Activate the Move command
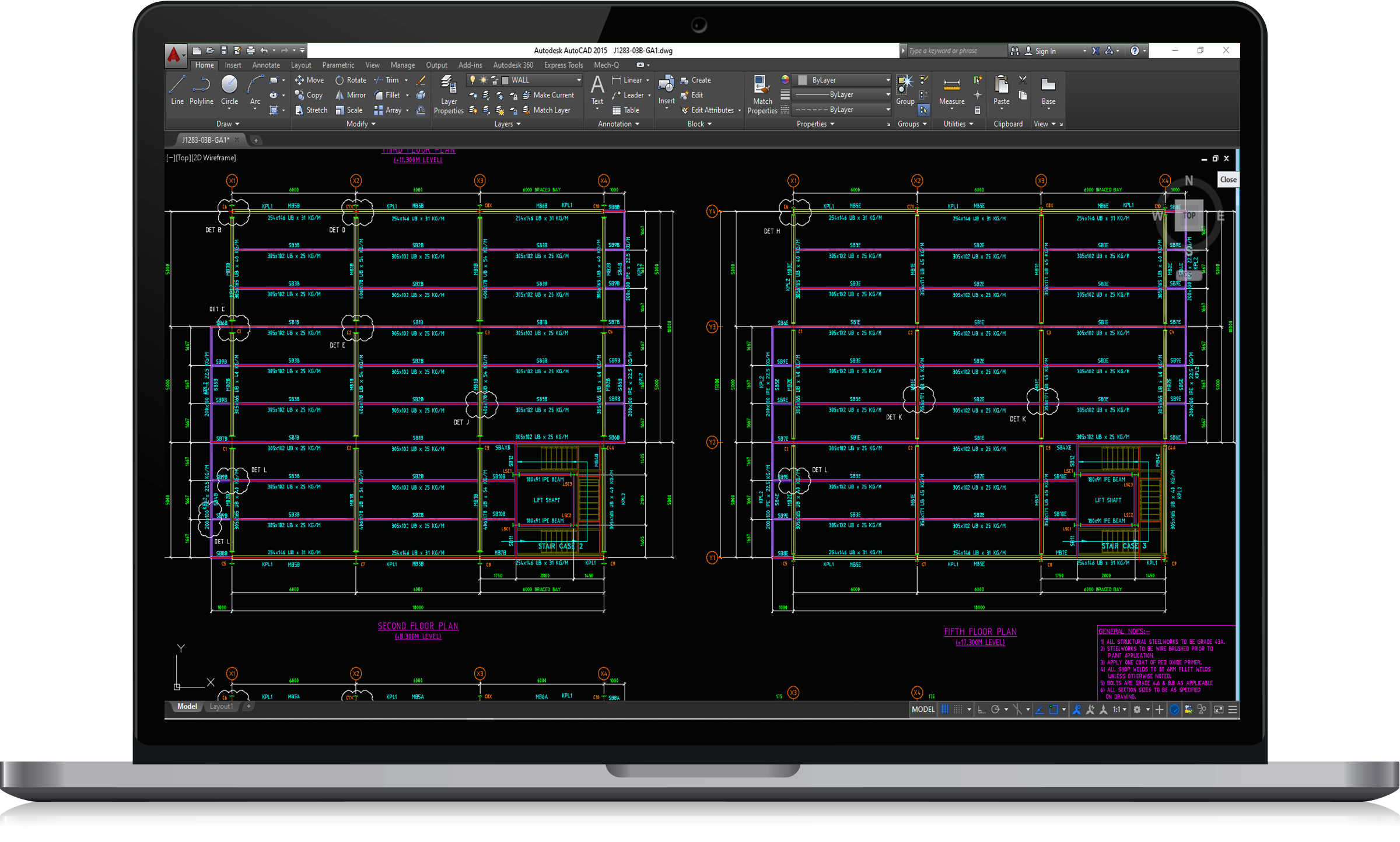This screenshot has width=1400, height=842. (x=309, y=80)
